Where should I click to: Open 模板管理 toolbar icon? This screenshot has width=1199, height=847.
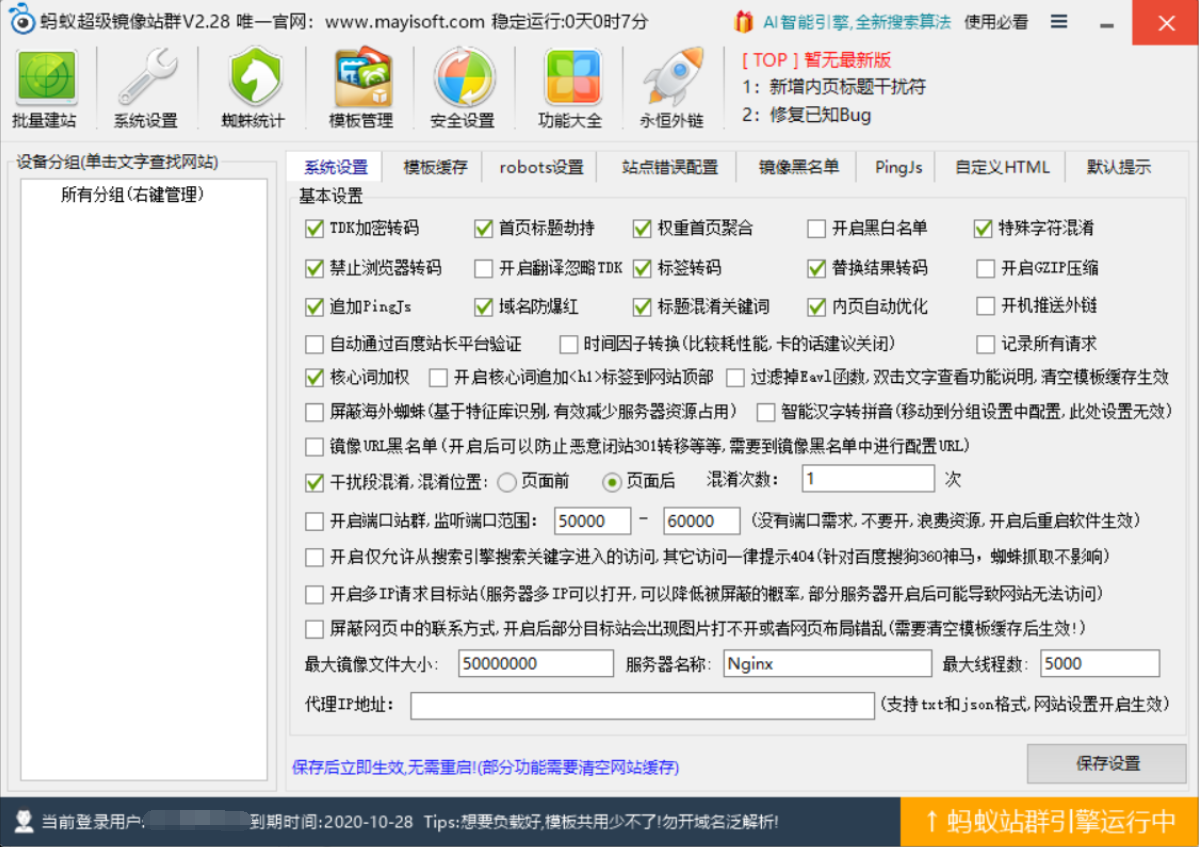360,80
